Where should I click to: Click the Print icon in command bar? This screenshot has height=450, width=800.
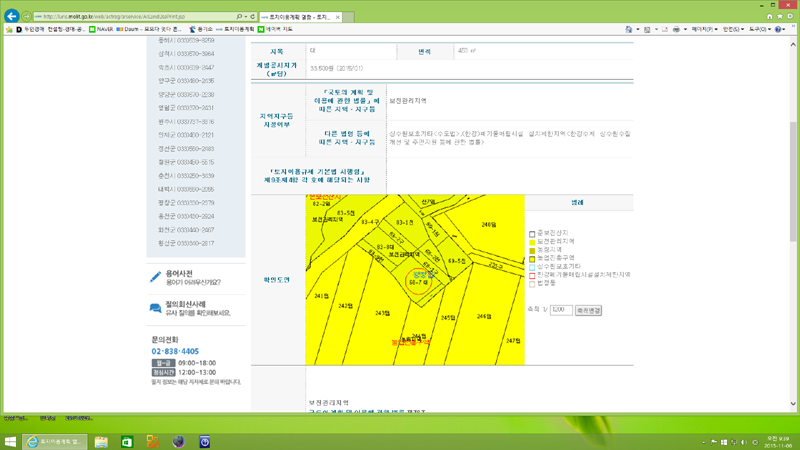(x=676, y=30)
